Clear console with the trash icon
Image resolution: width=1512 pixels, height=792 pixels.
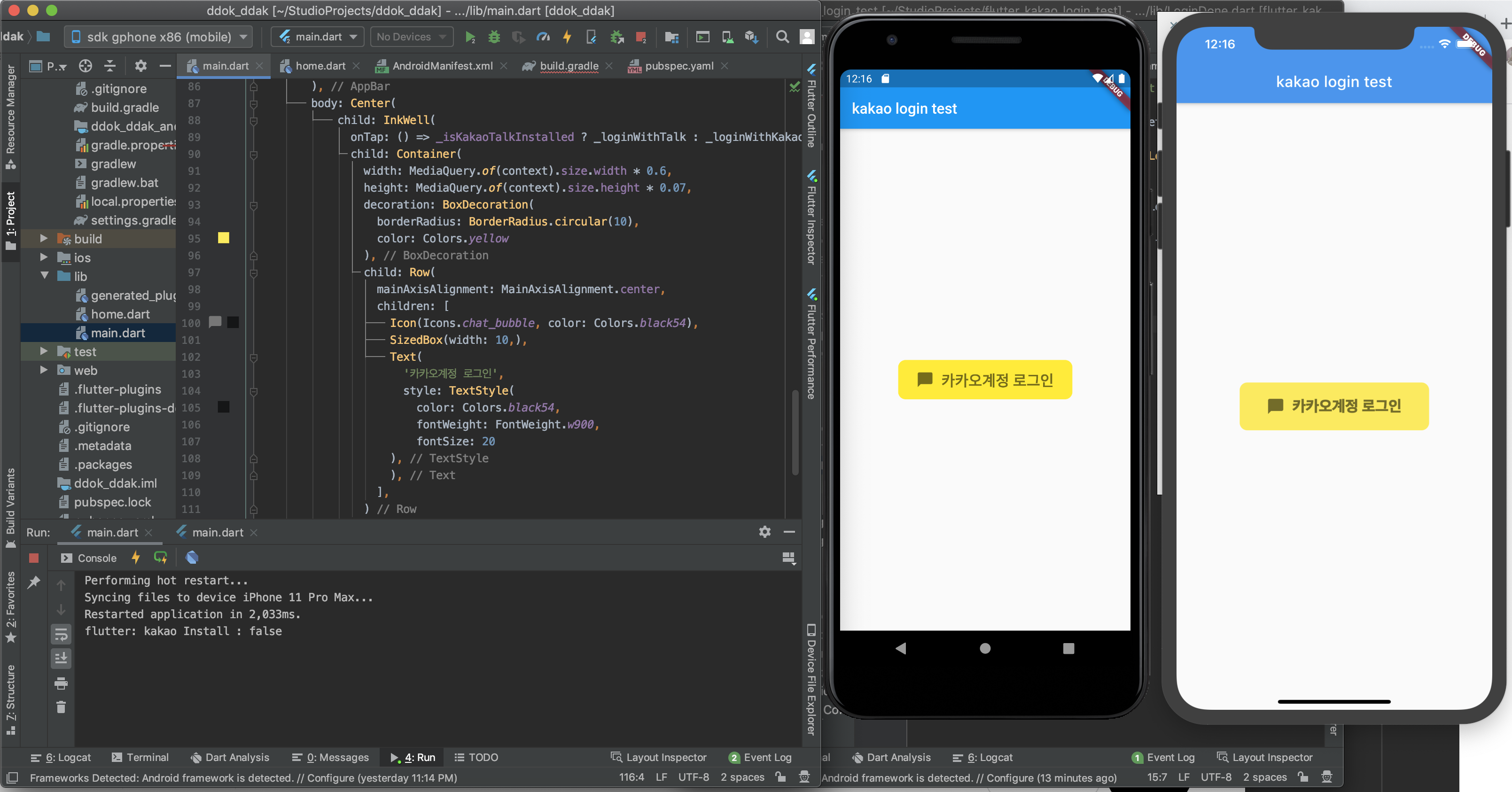click(x=61, y=707)
